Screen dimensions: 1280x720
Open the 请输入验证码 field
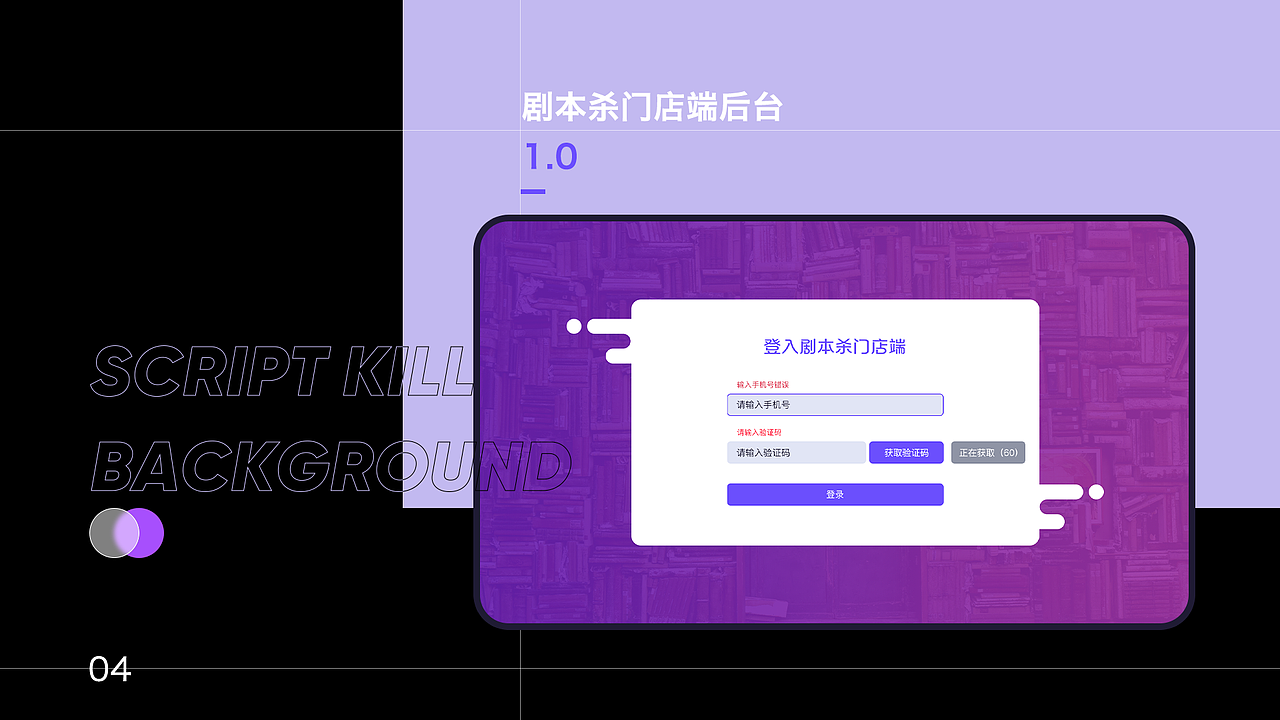click(x=795, y=452)
